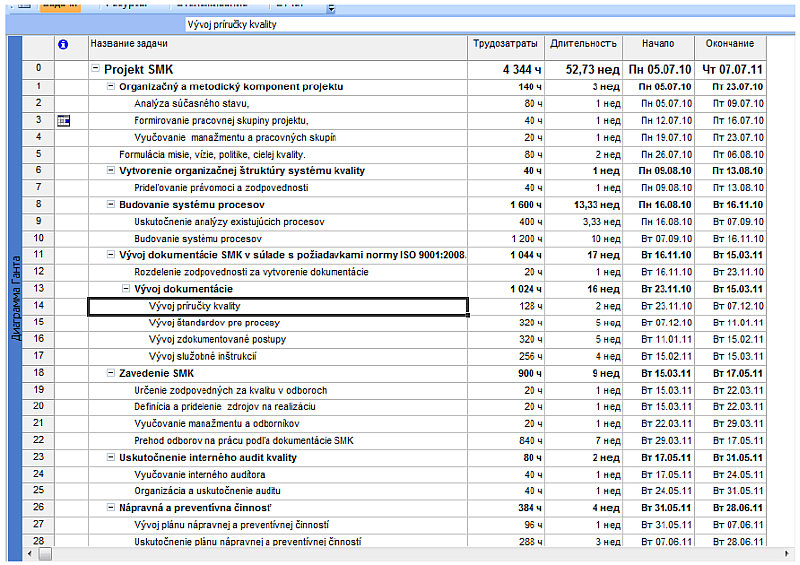
Task: Click the horizontal scrollbar right arrow
Action: (x=786, y=554)
